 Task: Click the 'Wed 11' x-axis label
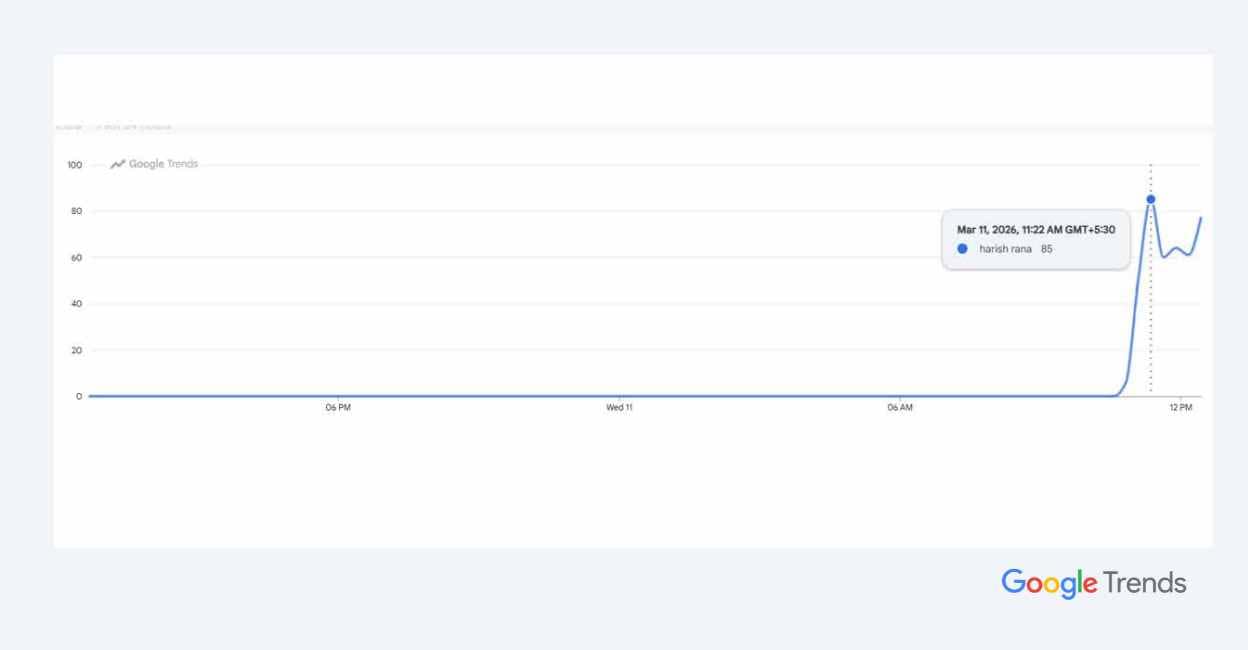(x=619, y=408)
